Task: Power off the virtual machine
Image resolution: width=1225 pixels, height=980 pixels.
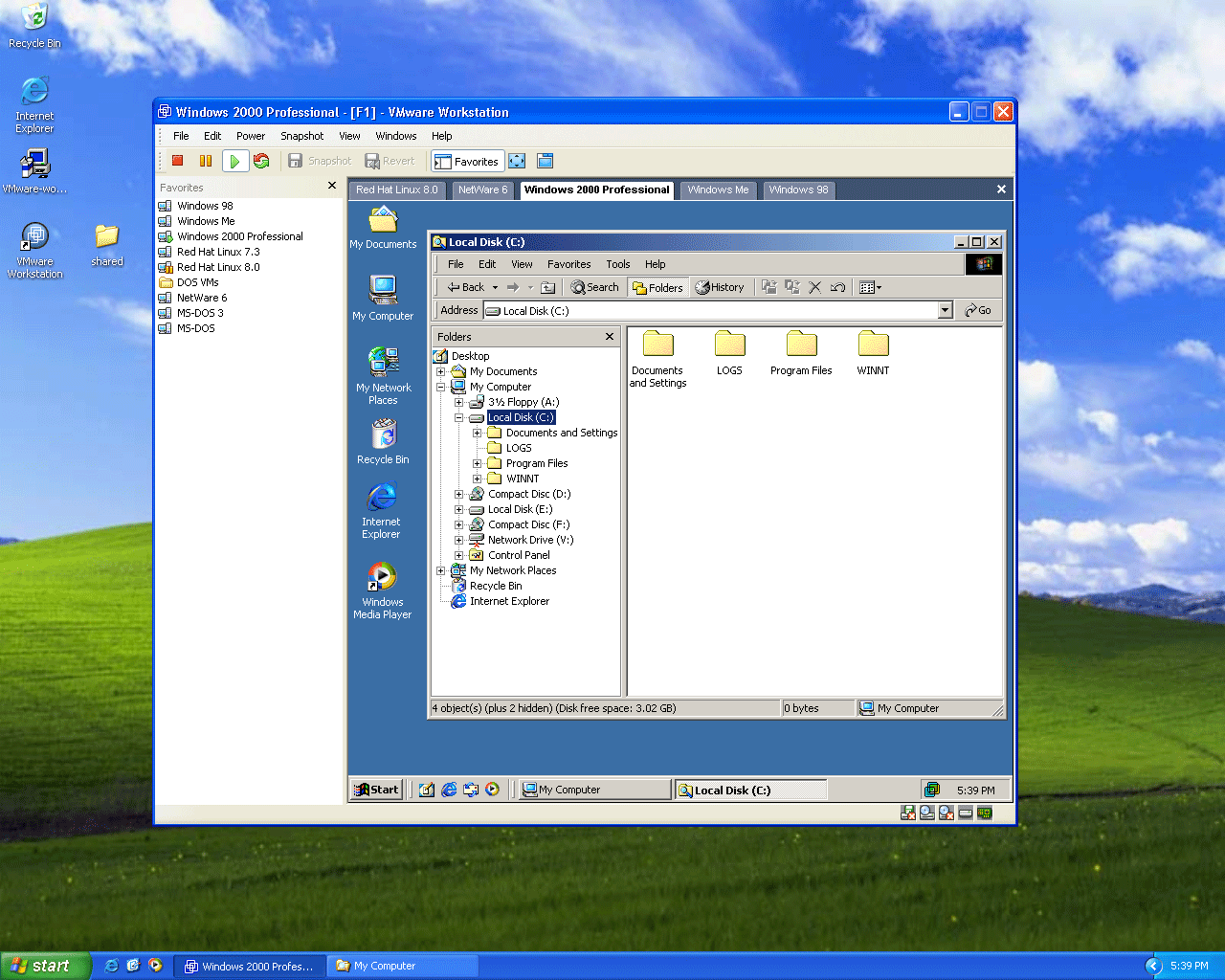Action: click(x=177, y=161)
